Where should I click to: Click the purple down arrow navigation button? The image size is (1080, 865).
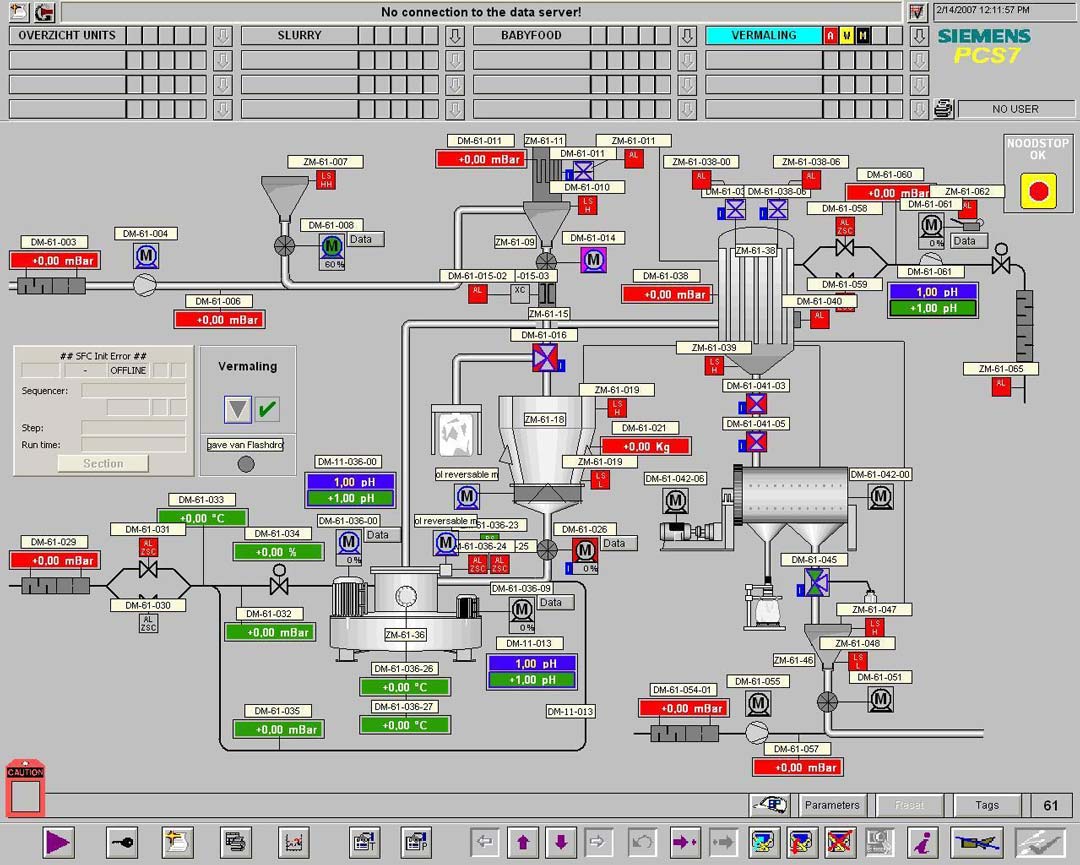coord(560,842)
